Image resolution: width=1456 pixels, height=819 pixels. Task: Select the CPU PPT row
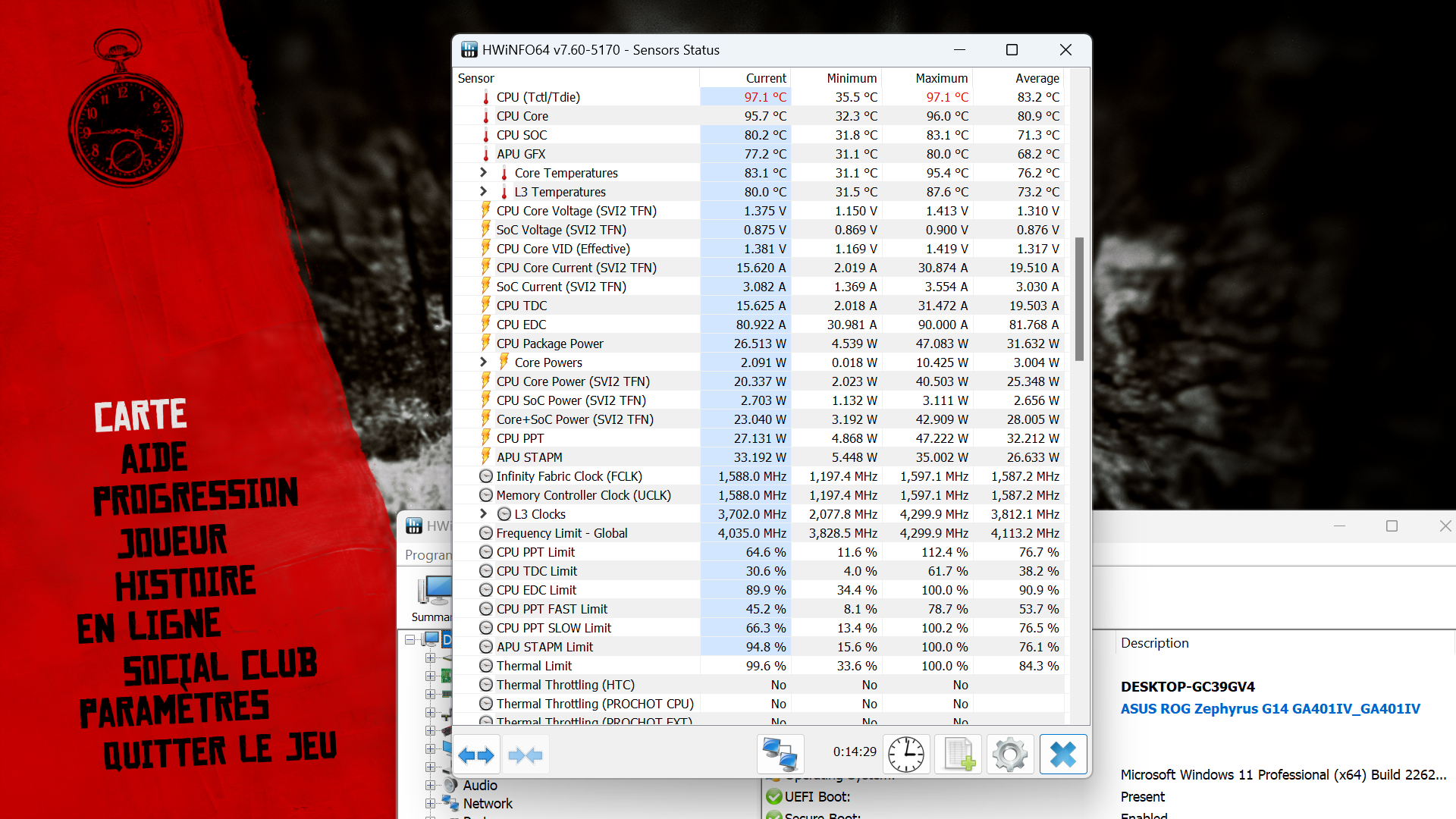click(x=758, y=438)
